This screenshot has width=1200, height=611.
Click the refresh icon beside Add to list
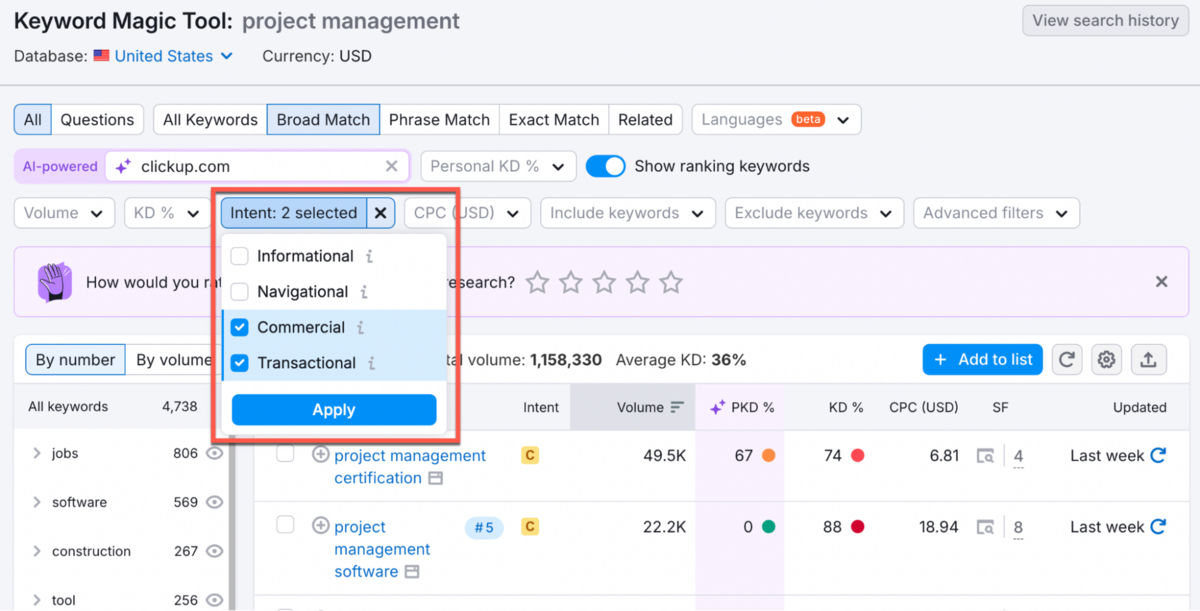(x=1067, y=360)
